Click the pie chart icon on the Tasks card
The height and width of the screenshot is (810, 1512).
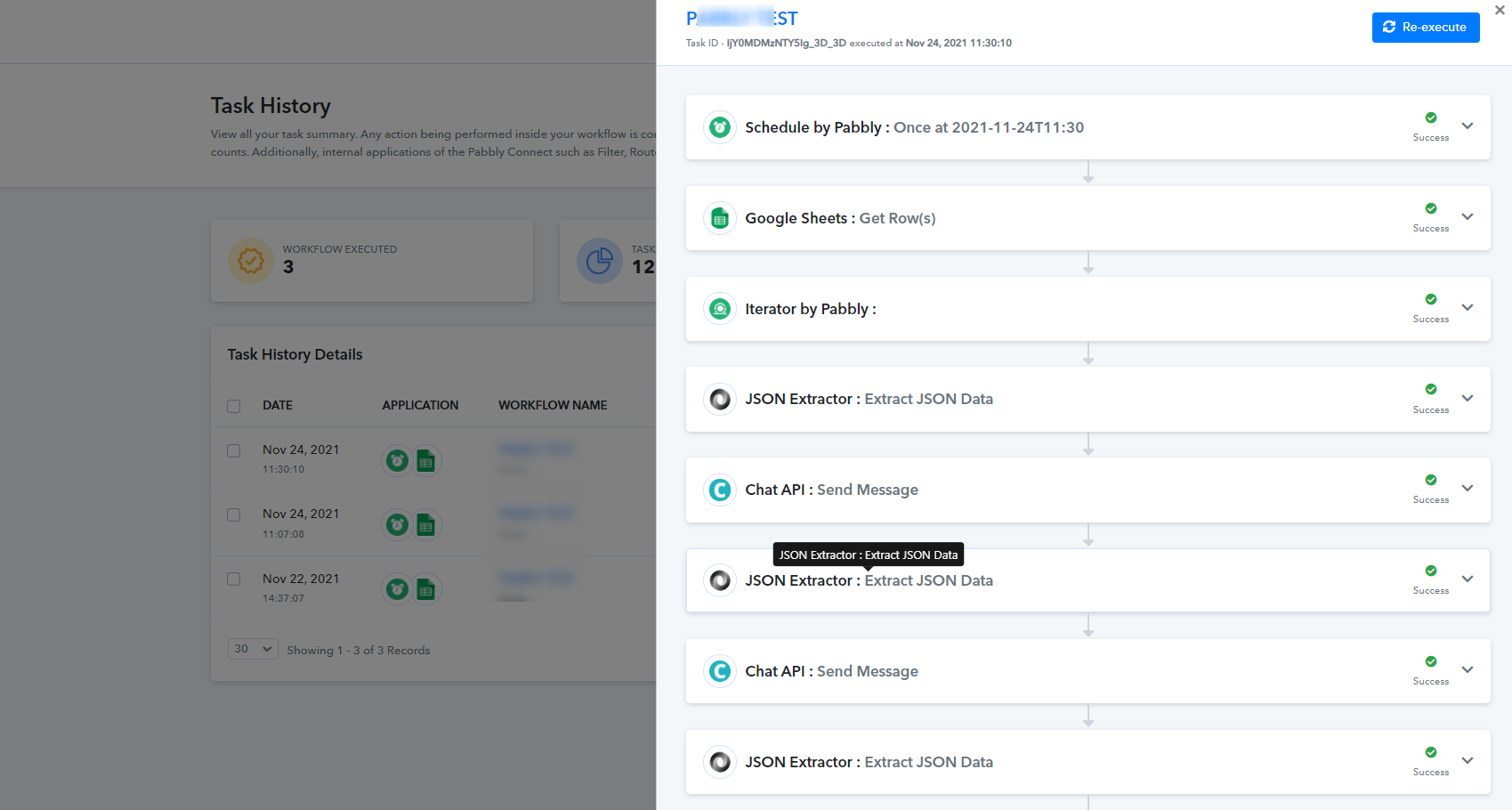click(600, 261)
